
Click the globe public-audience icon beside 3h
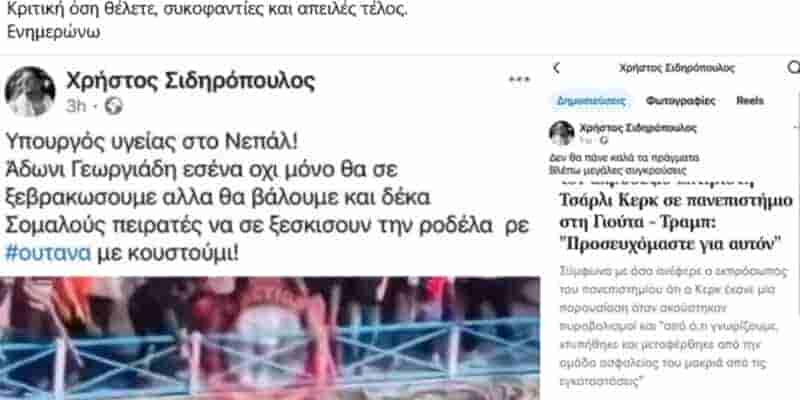click(114, 106)
